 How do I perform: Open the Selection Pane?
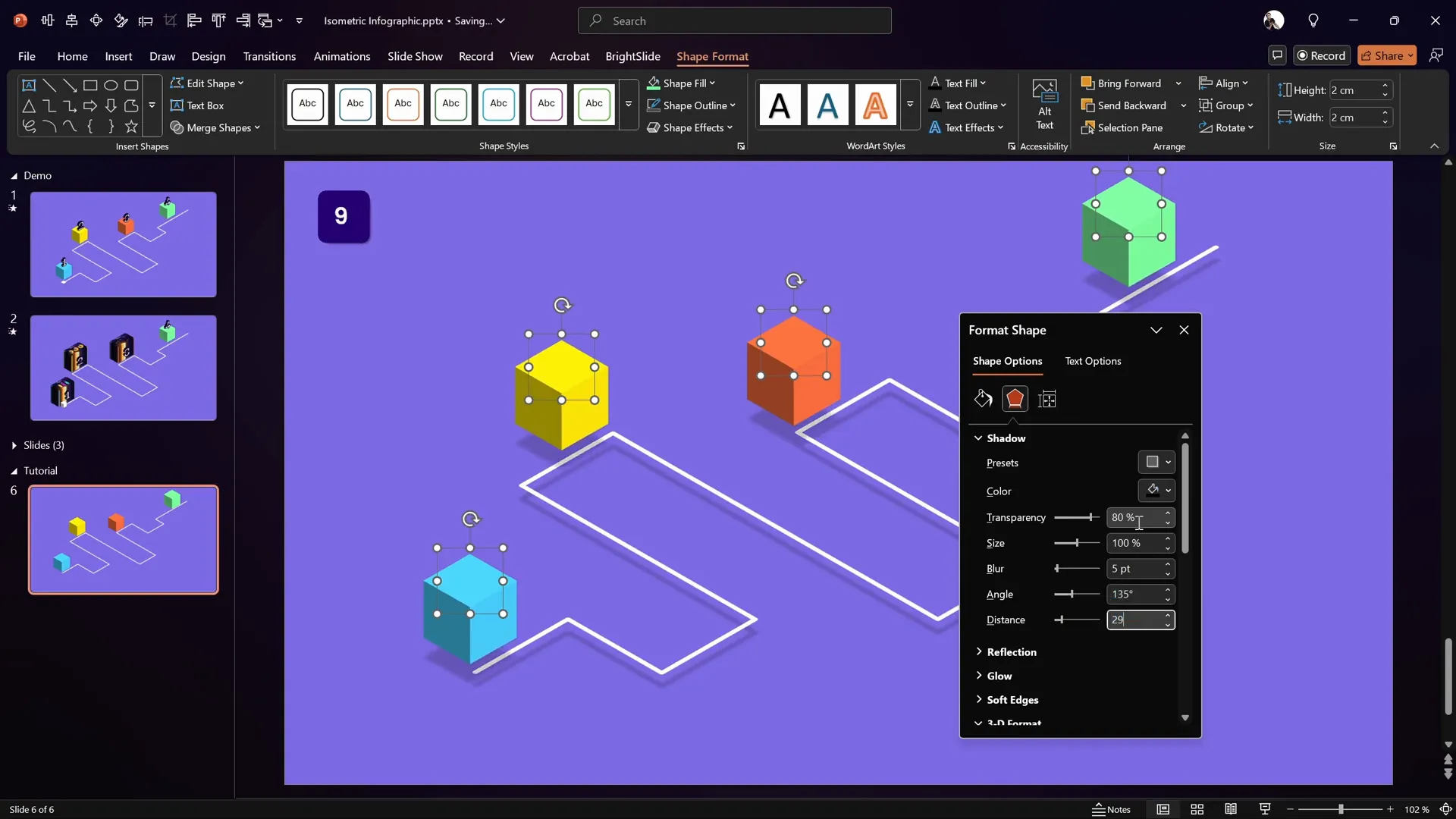click(x=1129, y=127)
